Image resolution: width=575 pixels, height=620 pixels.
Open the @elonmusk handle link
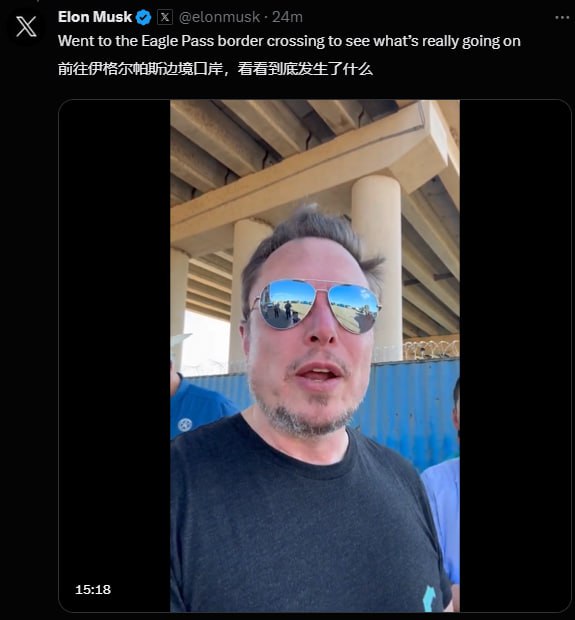(x=219, y=17)
